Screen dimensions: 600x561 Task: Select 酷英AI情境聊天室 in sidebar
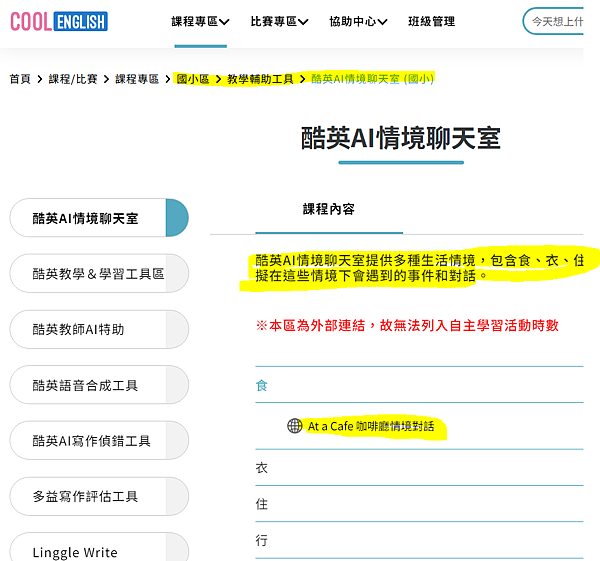[99, 218]
